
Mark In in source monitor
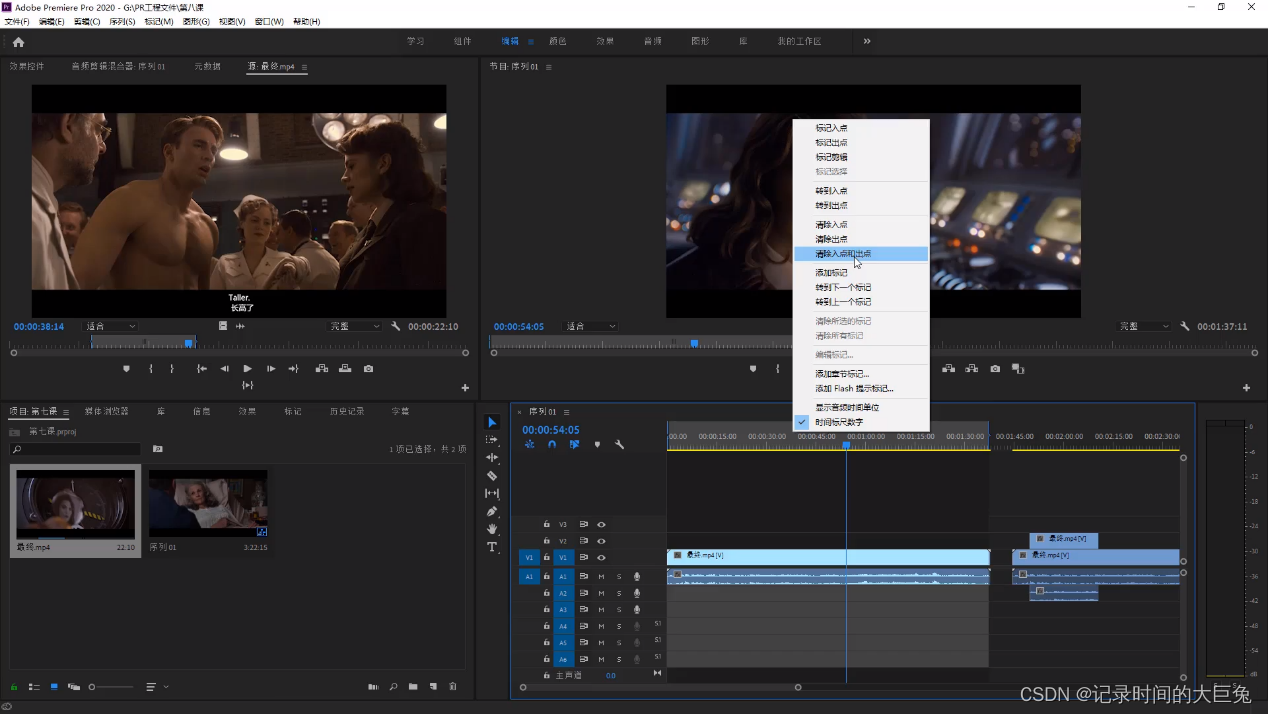pyautogui.click(x=151, y=369)
